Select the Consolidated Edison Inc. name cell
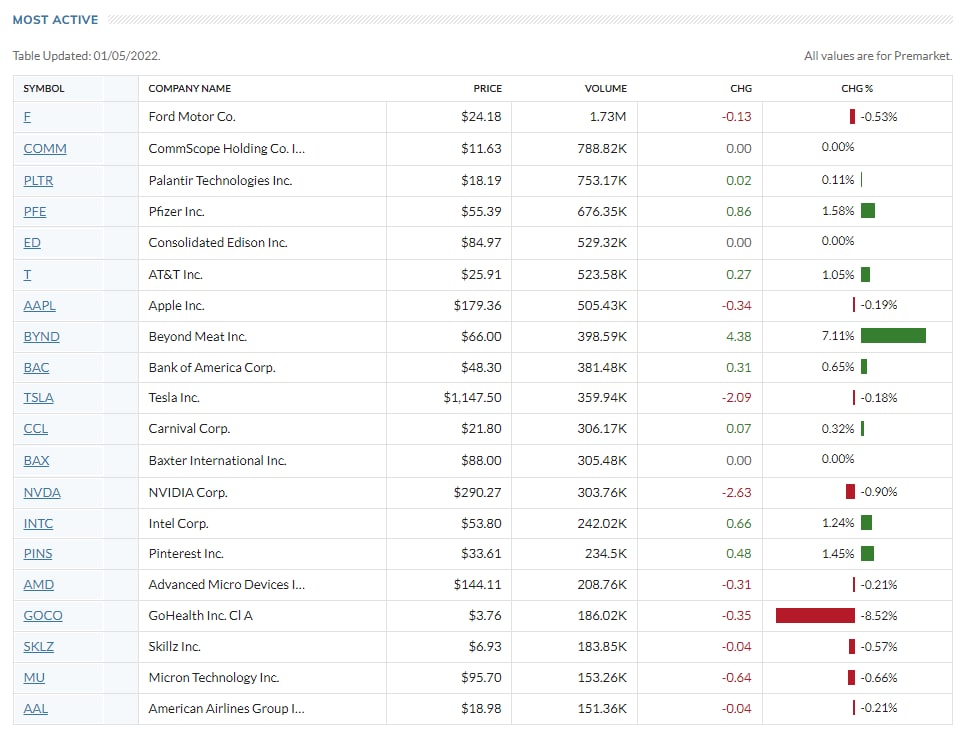965x736 pixels. pyautogui.click(x=218, y=243)
